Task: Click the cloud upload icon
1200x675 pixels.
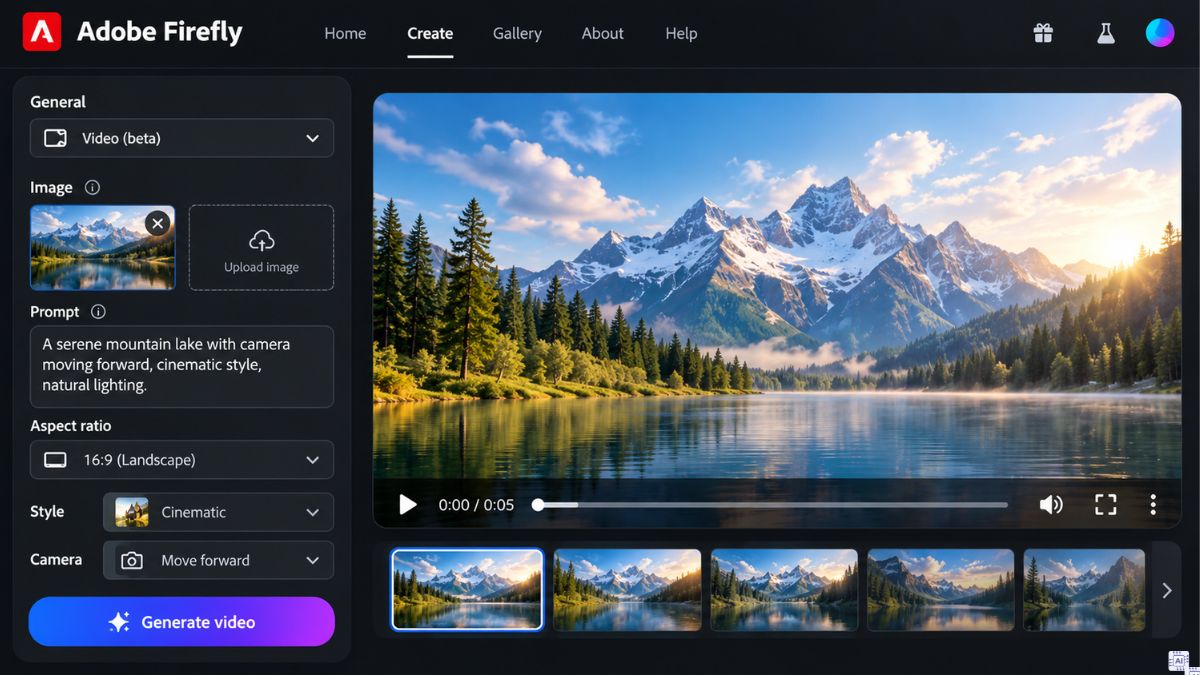Action: [x=261, y=241]
